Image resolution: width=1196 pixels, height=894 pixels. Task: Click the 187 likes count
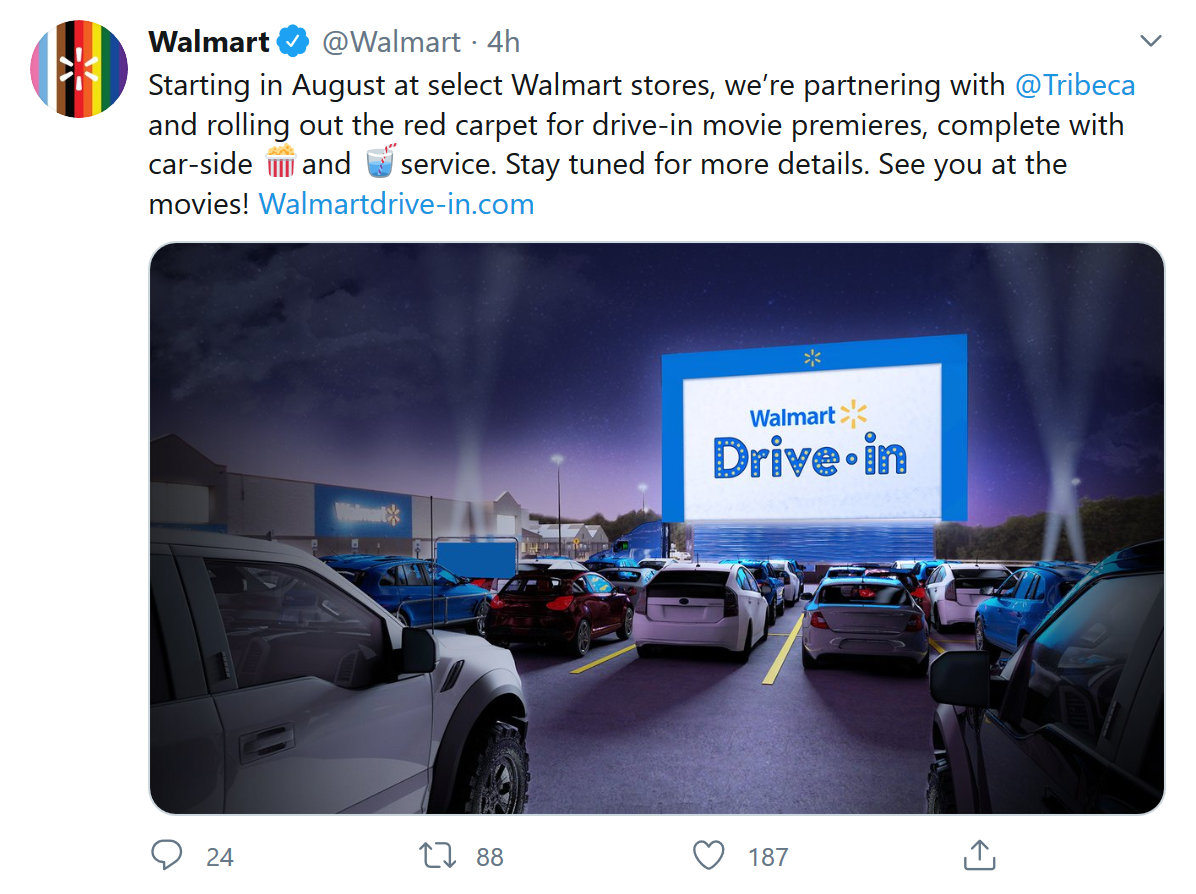point(768,857)
